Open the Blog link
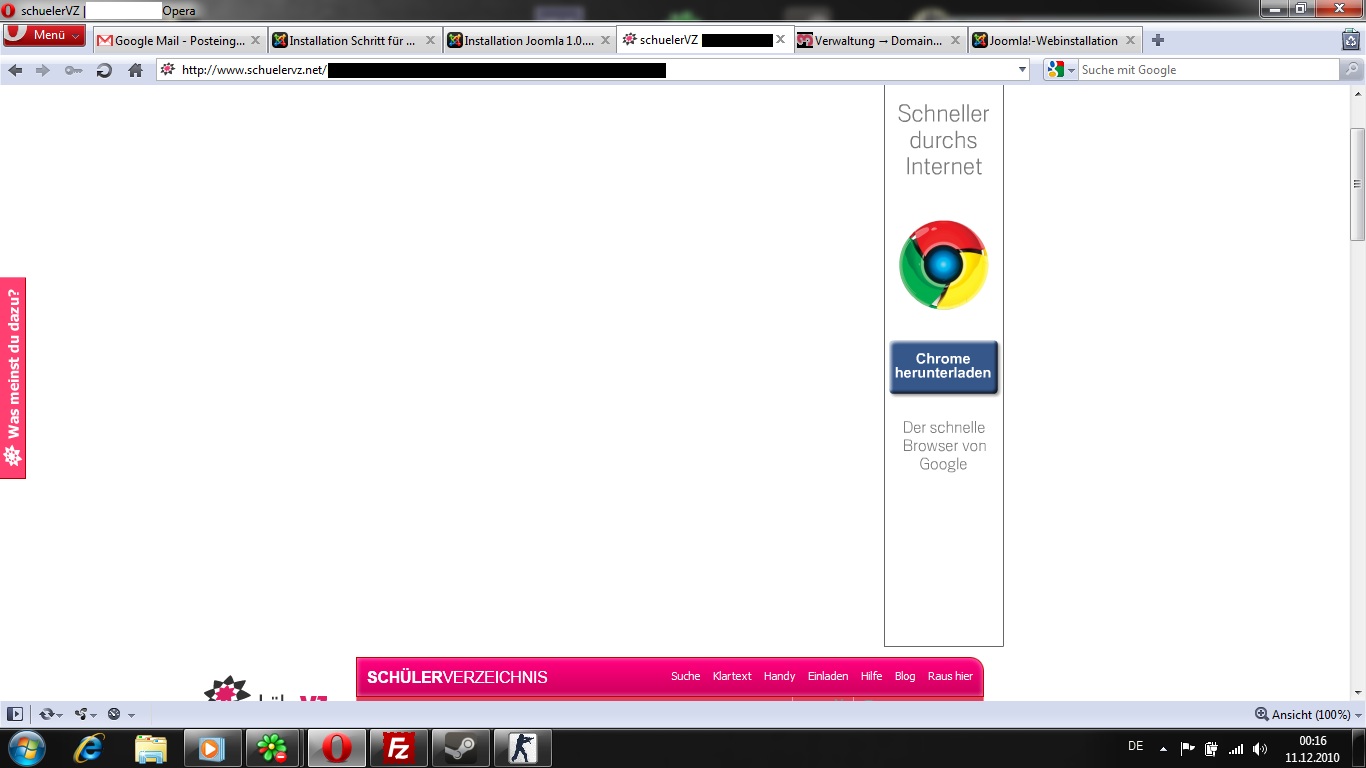Image resolution: width=1366 pixels, height=768 pixels. click(905, 676)
